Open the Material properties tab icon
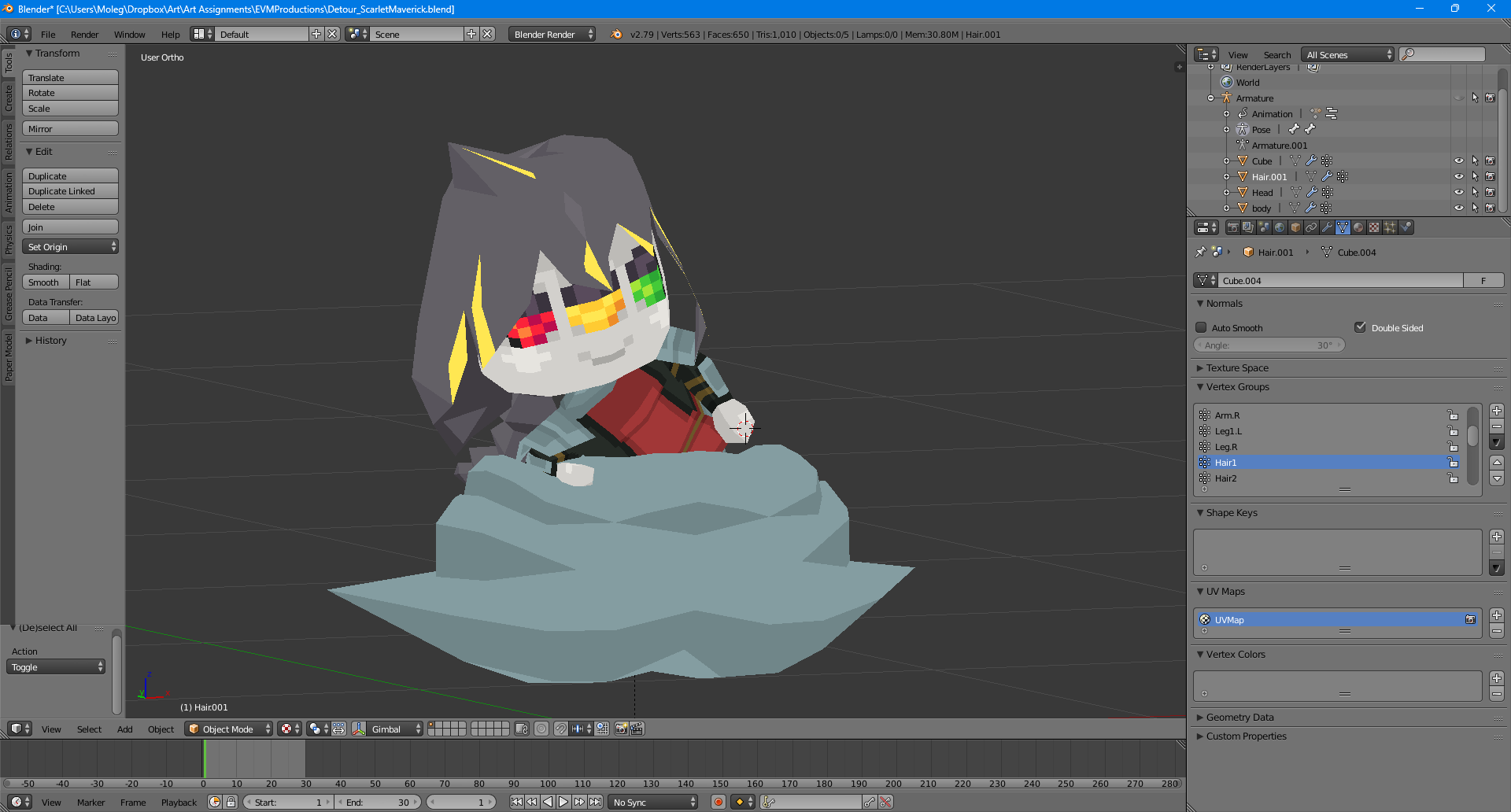 [x=1358, y=228]
